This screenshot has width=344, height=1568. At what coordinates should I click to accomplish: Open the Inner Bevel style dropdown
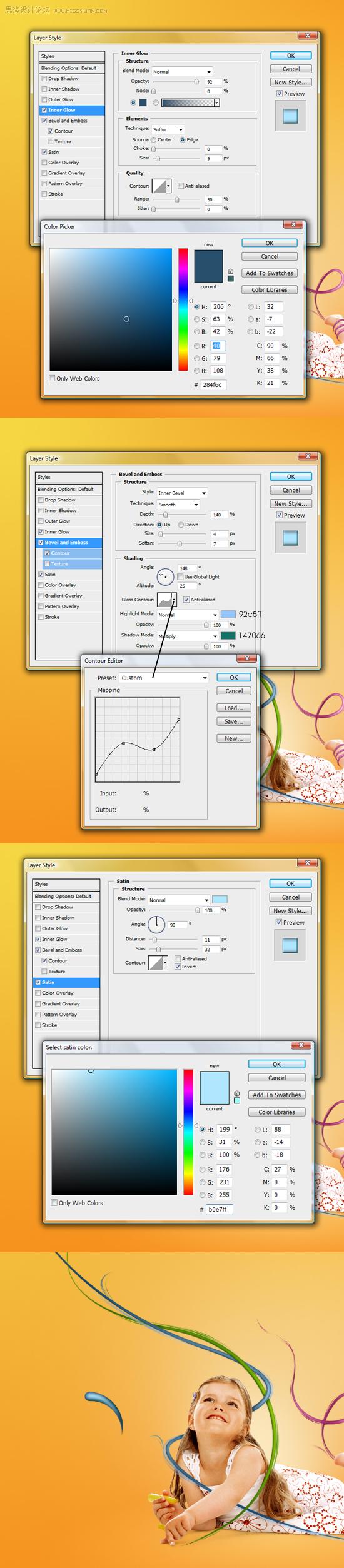point(182,493)
